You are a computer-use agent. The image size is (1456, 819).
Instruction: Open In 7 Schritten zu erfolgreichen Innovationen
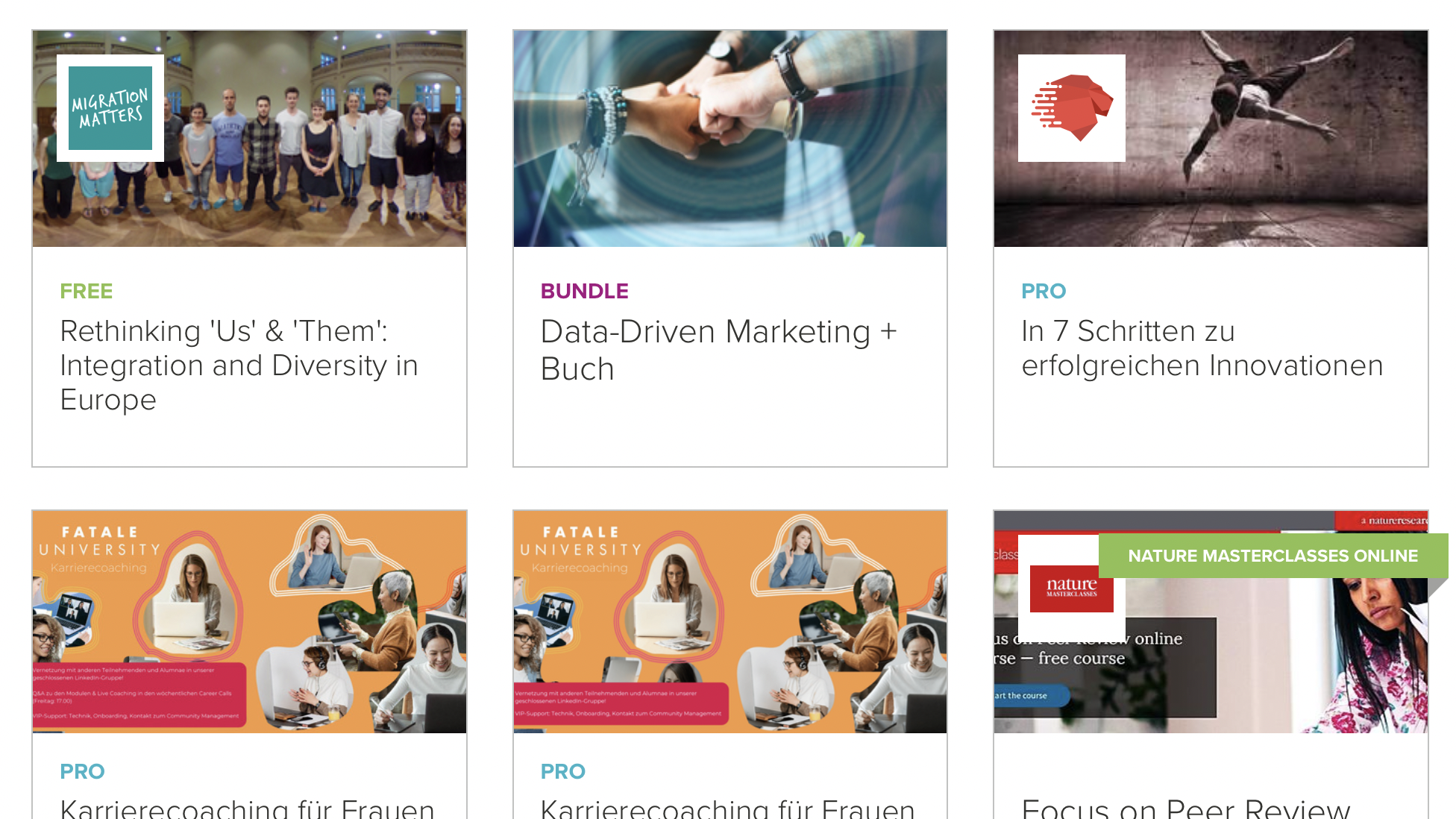1202,348
